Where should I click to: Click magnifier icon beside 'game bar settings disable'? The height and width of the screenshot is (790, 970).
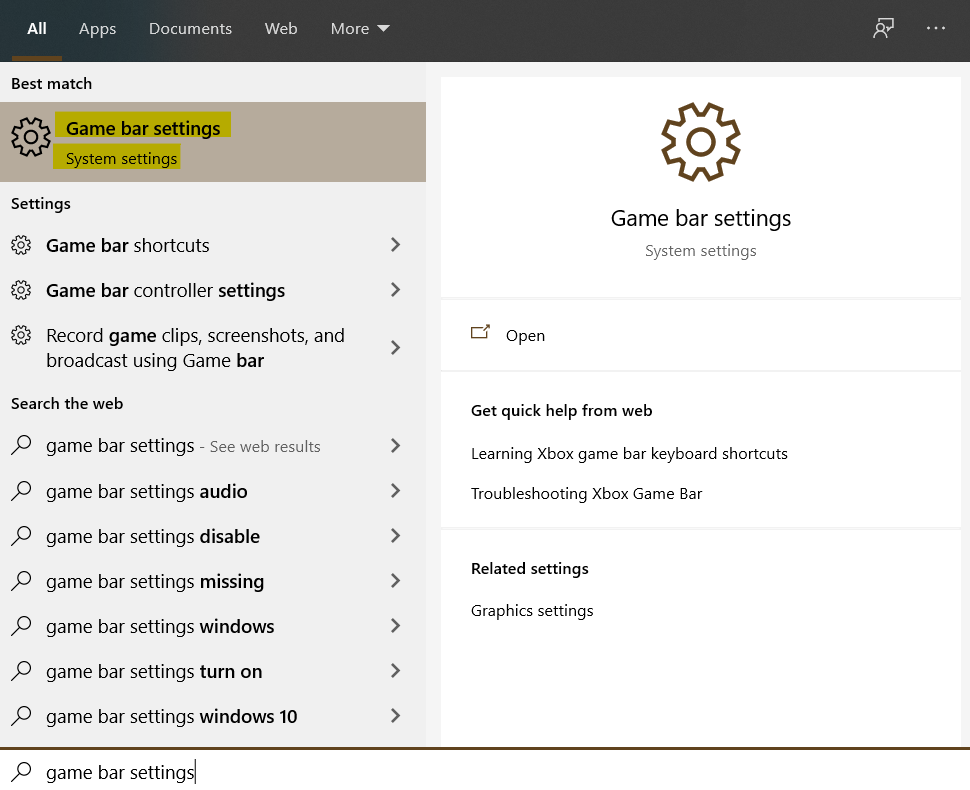21,536
